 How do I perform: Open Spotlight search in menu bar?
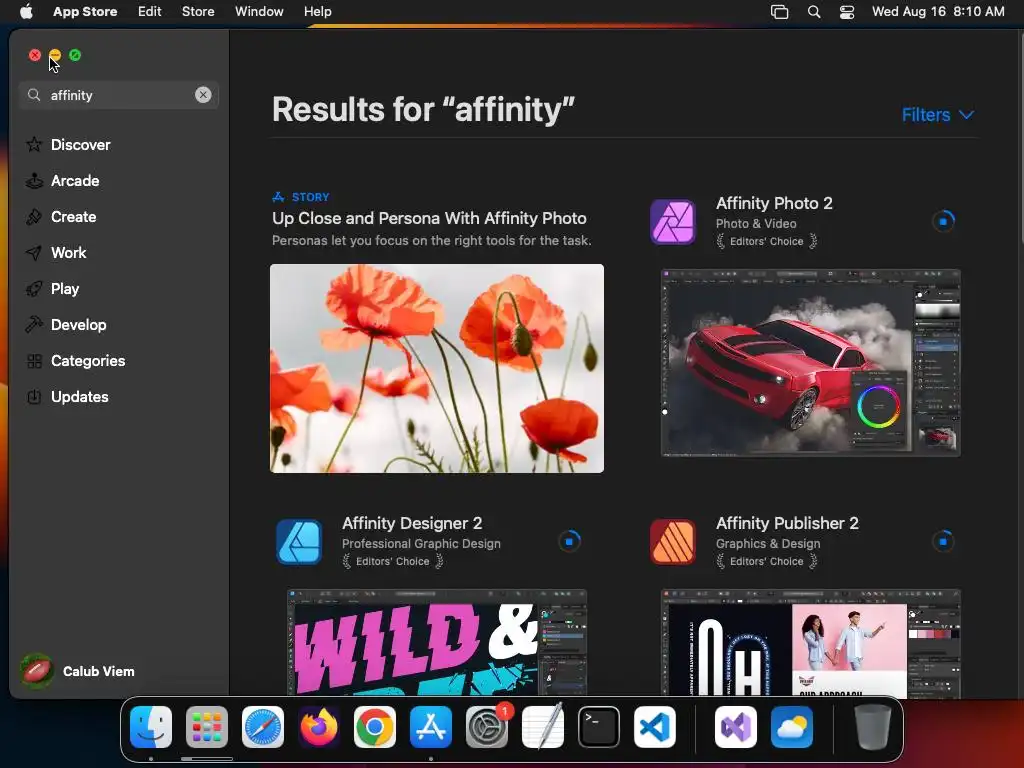(x=814, y=12)
